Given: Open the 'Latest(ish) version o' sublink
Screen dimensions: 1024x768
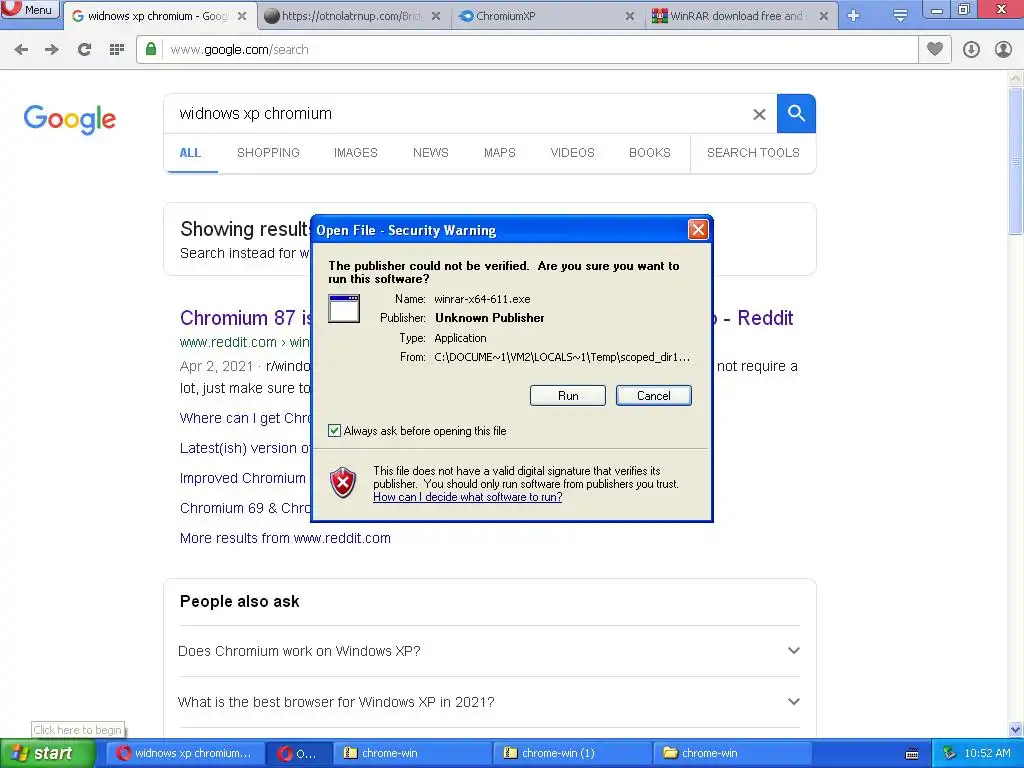Looking at the screenshot, I should tap(245, 448).
